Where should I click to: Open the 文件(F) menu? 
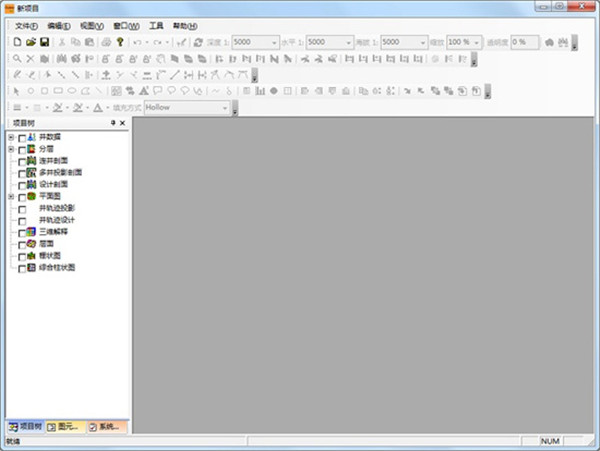[x=26, y=25]
